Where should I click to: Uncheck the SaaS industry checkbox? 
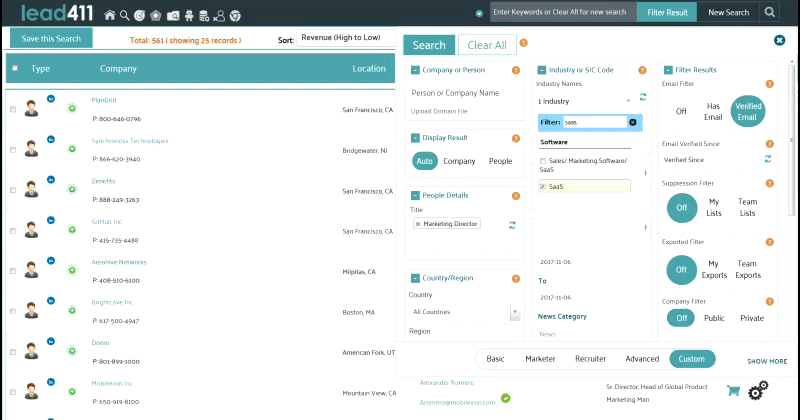[x=543, y=186]
